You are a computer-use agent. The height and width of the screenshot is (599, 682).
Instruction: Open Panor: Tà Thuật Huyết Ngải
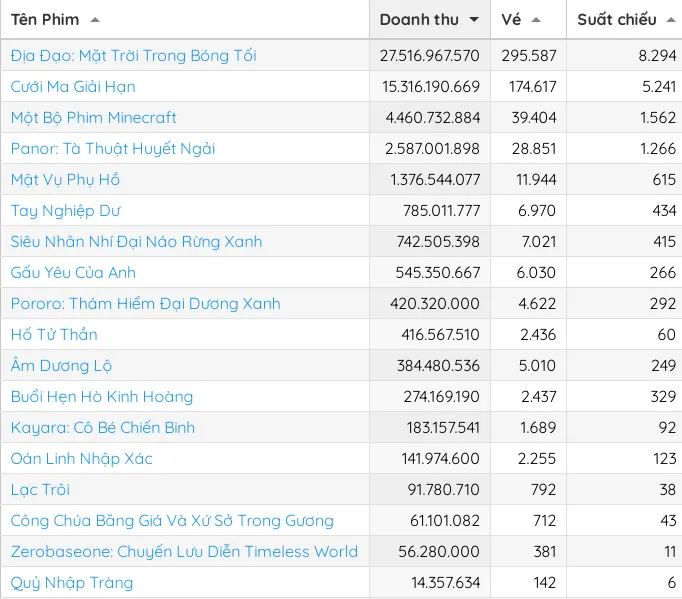tap(113, 149)
